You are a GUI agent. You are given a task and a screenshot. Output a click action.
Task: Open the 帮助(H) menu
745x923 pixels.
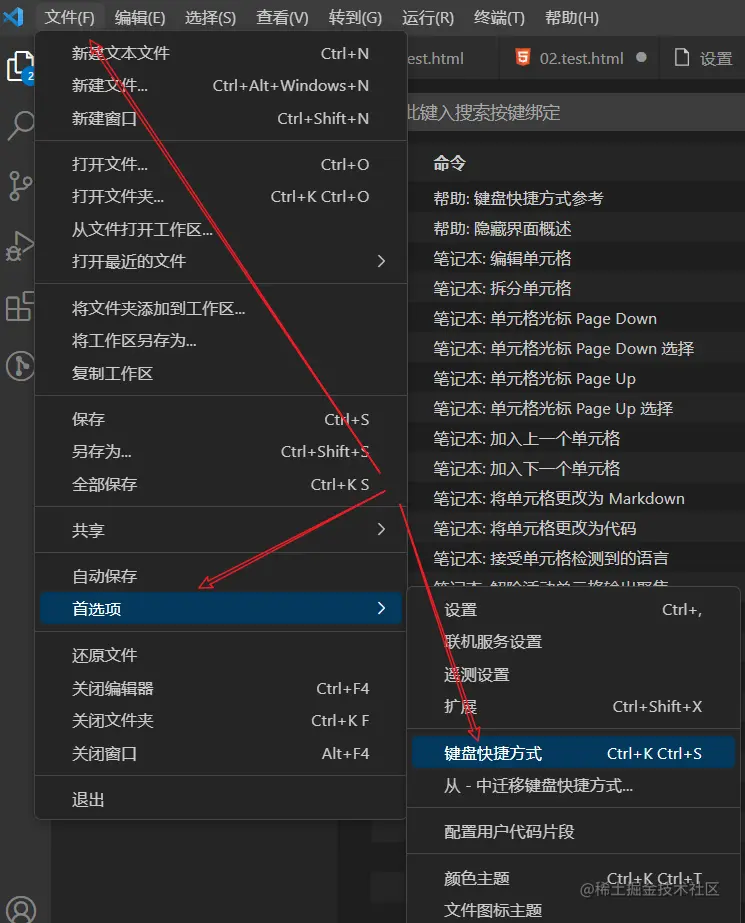coord(571,18)
